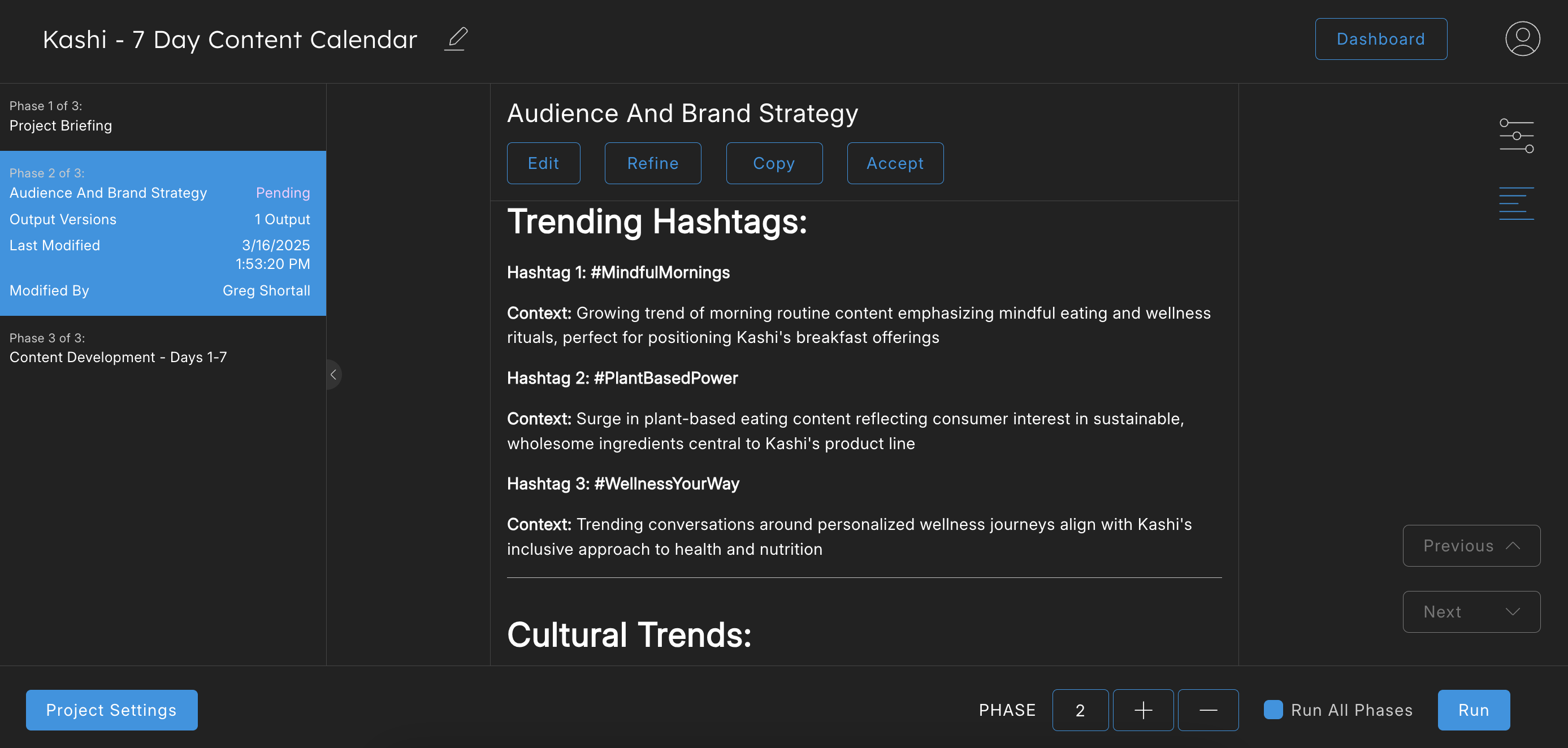Click the PHASE number input field

coord(1080,710)
